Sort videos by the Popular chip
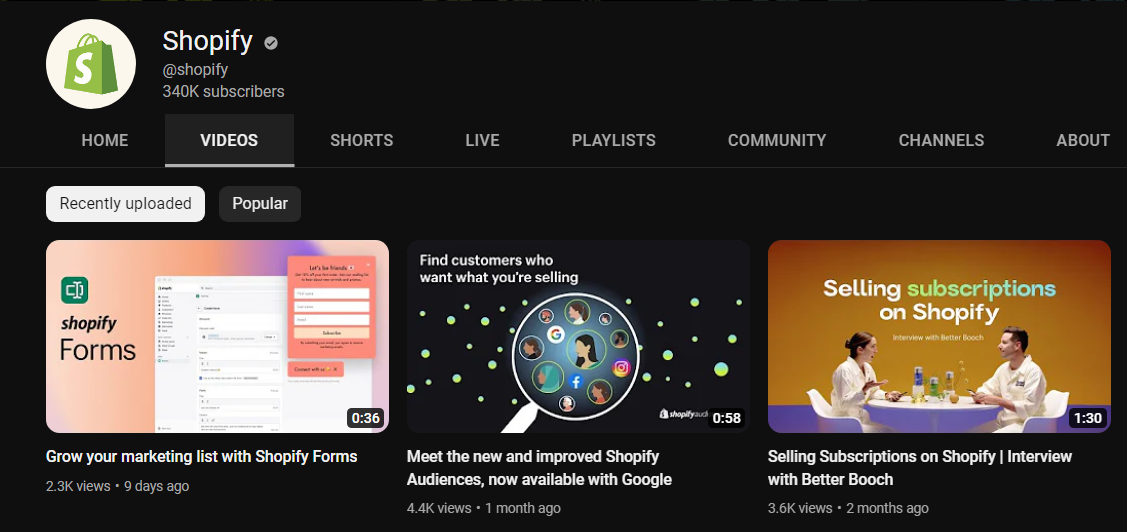The image size is (1127, 532). pyautogui.click(x=260, y=204)
